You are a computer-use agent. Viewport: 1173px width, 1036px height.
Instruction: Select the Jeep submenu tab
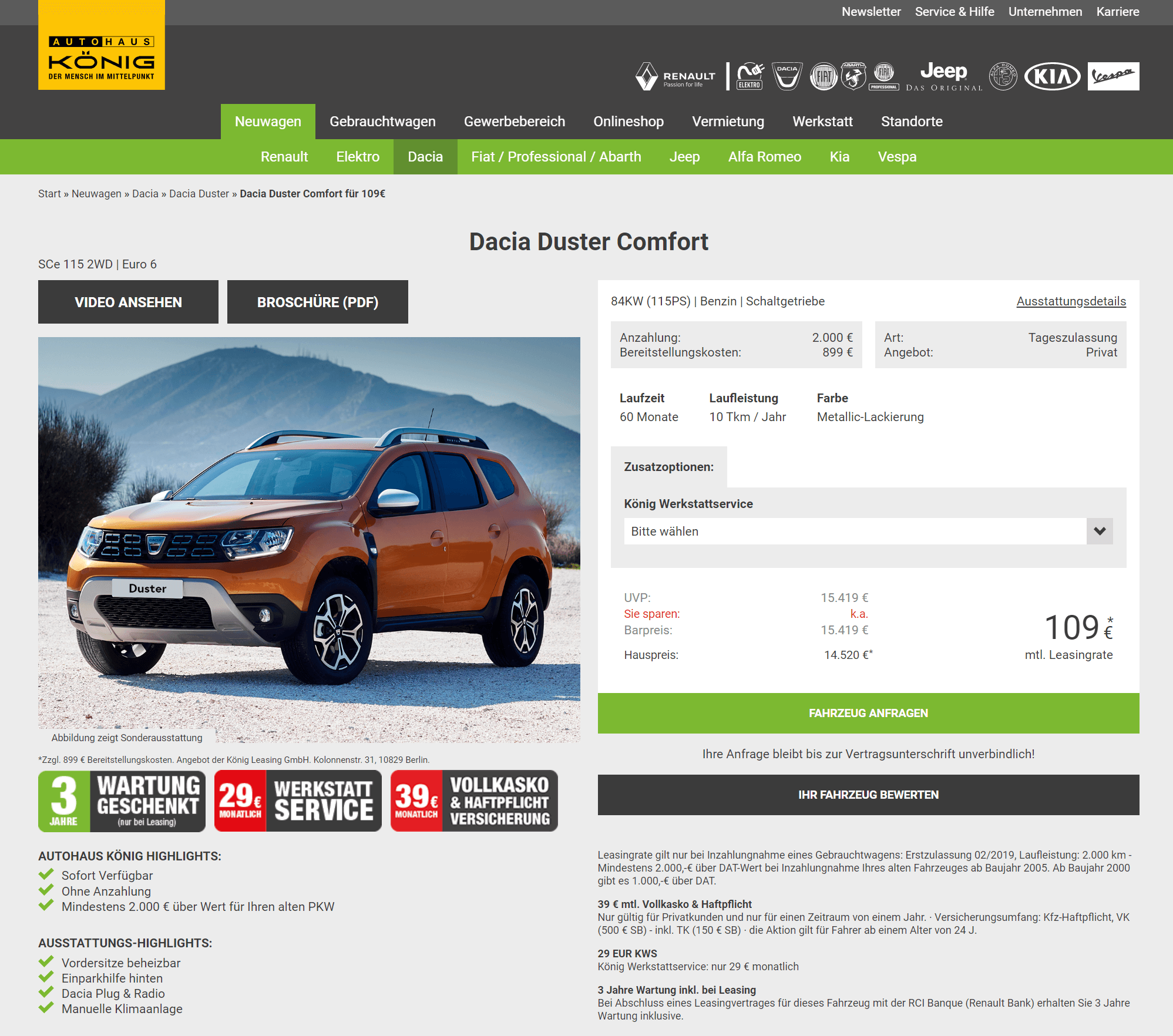pos(684,157)
